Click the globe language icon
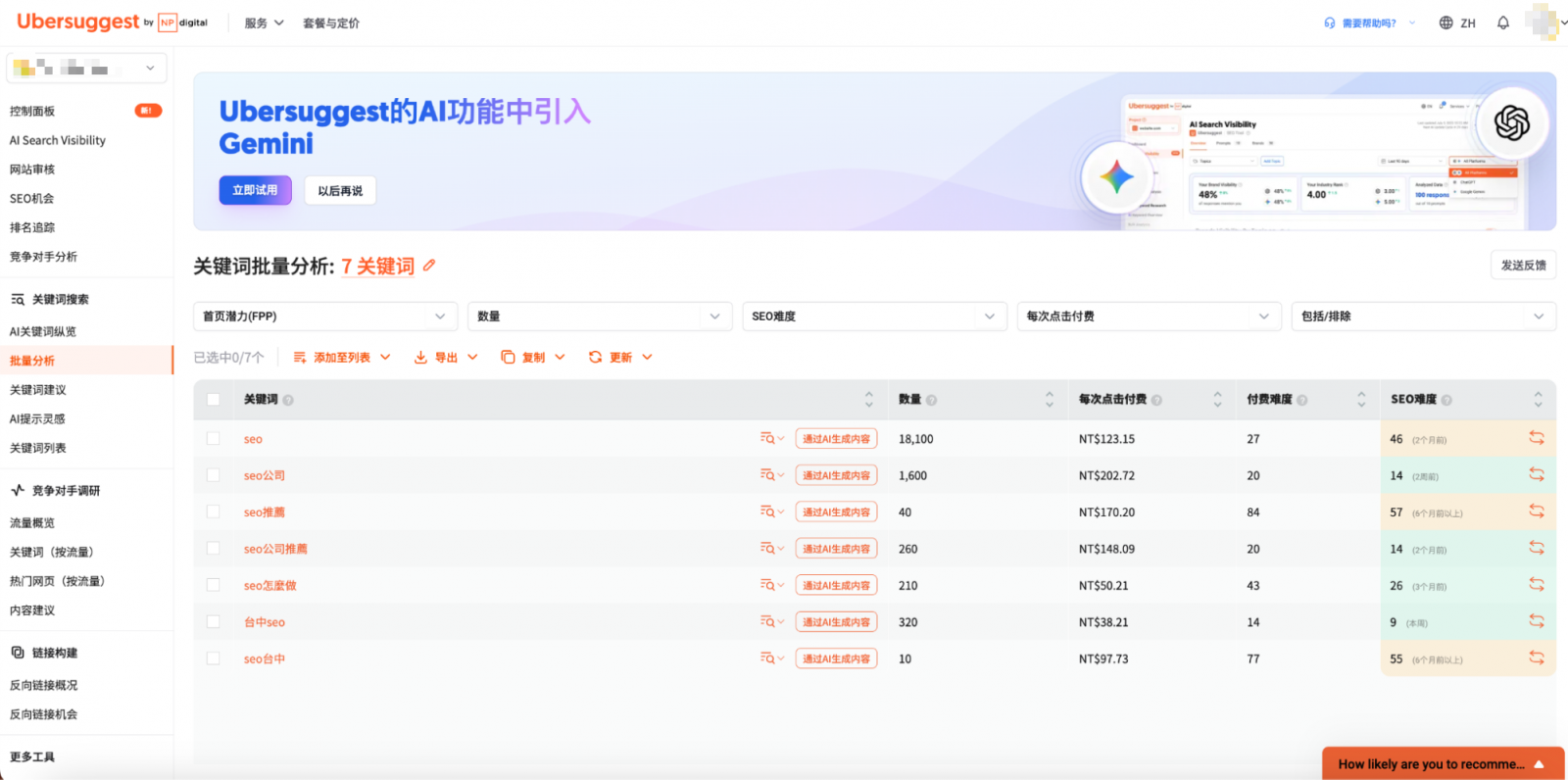Viewport: 1568px width, 780px height. pyautogui.click(x=1445, y=23)
